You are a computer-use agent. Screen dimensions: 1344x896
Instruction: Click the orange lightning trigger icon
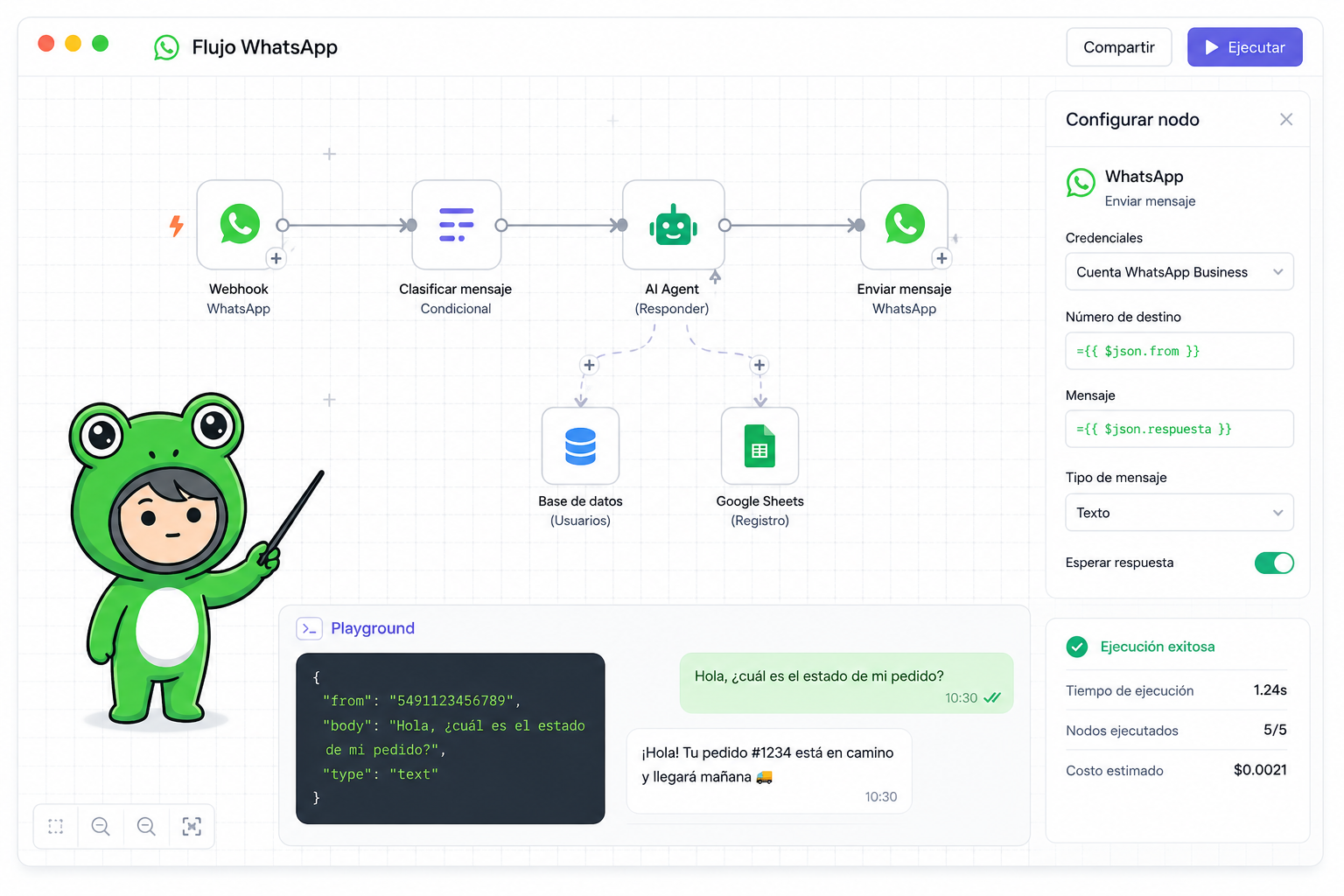(x=177, y=226)
